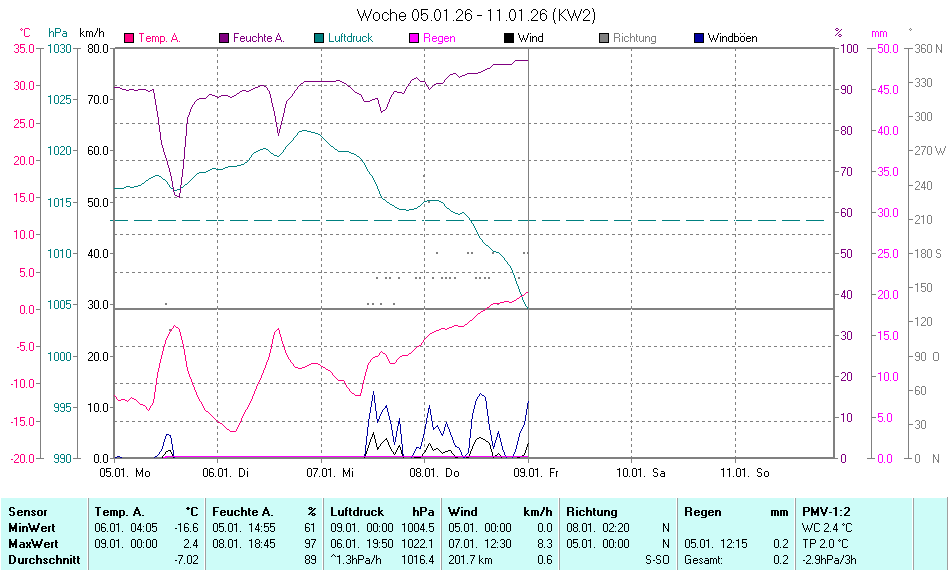The image size is (948, 570).
Task: Click the PMV-1:2 table header
Action: pos(825,512)
